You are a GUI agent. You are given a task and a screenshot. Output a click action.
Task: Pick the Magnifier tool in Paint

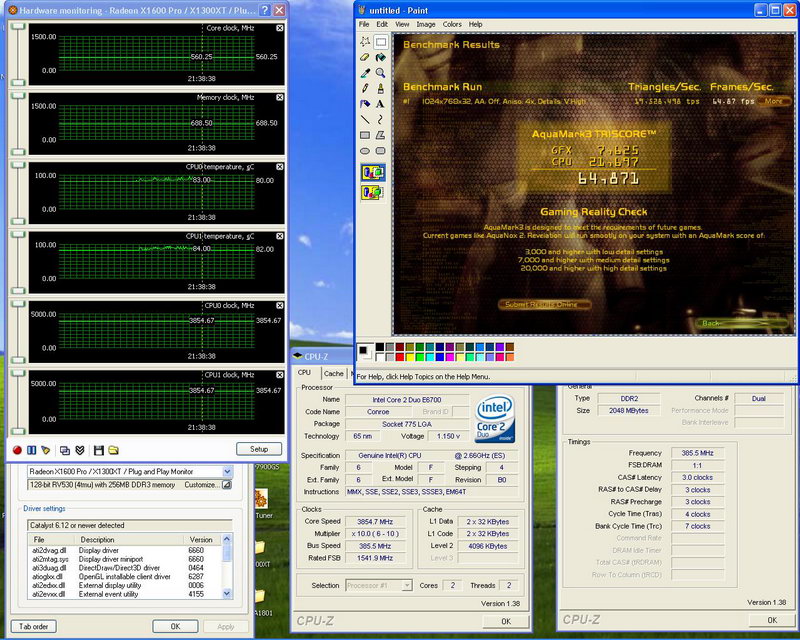pyautogui.click(x=381, y=73)
